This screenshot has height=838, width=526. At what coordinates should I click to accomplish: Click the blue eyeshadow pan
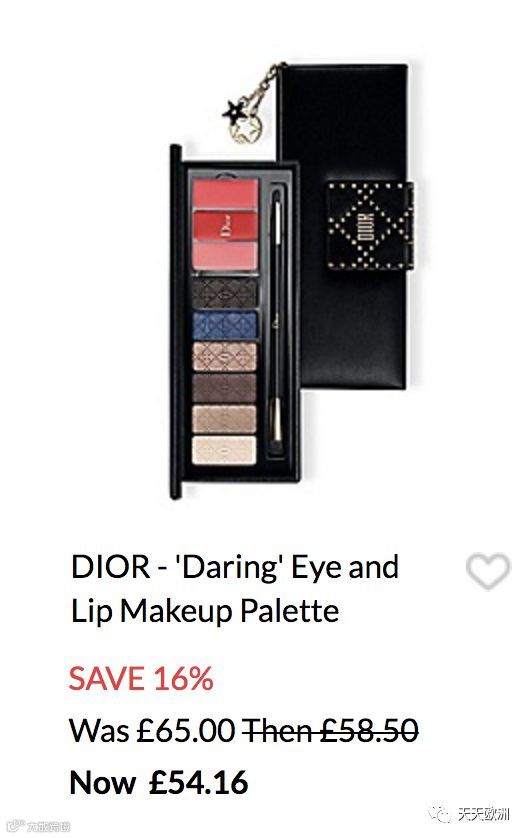point(225,325)
